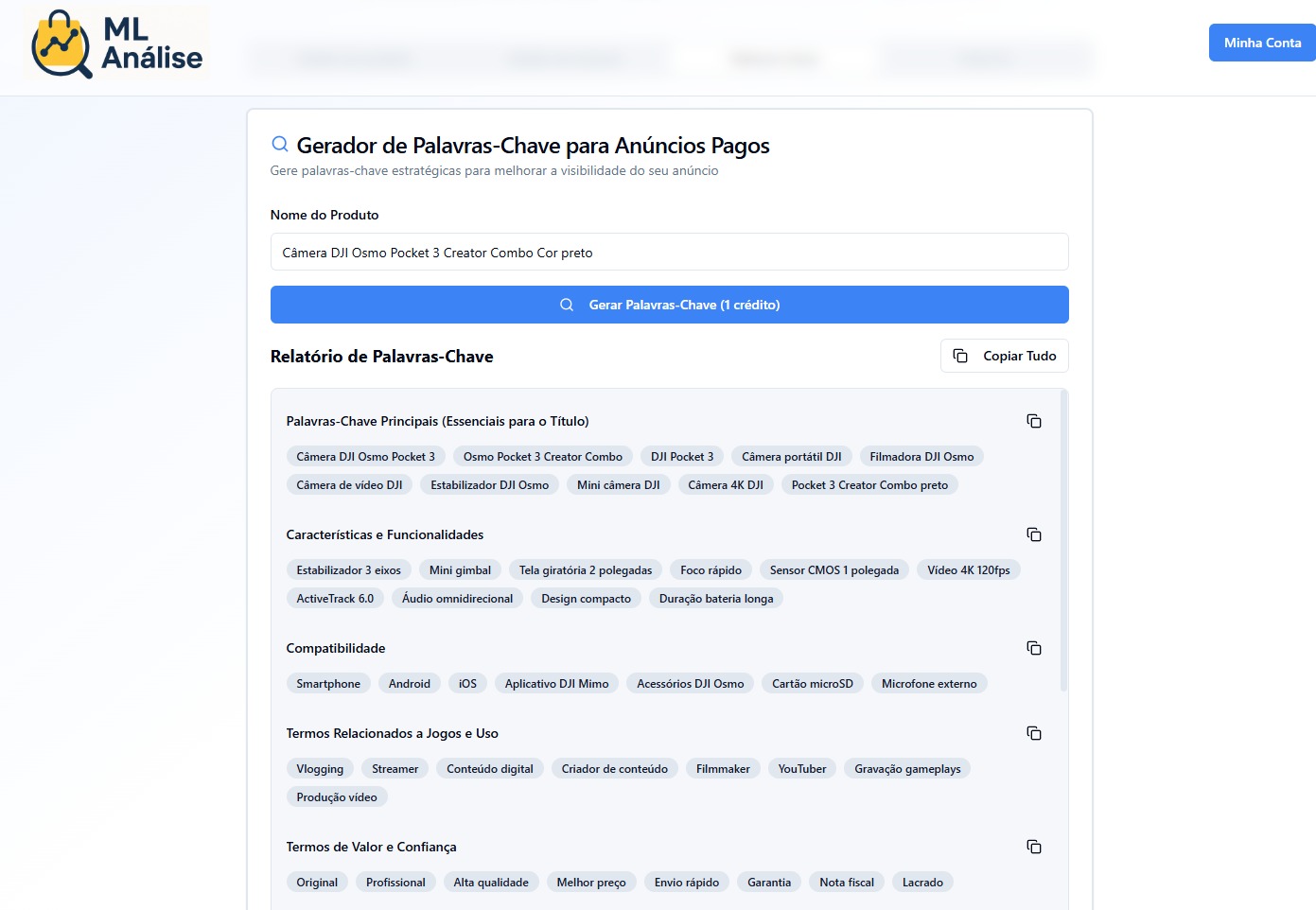The image size is (1316, 910).
Task: Click the Filmadora DJI Osmo tag
Action: point(921,457)
